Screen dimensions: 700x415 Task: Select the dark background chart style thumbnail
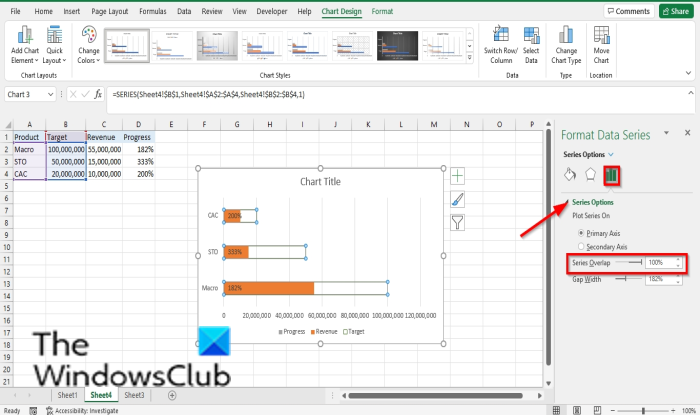tap(397, 46)
